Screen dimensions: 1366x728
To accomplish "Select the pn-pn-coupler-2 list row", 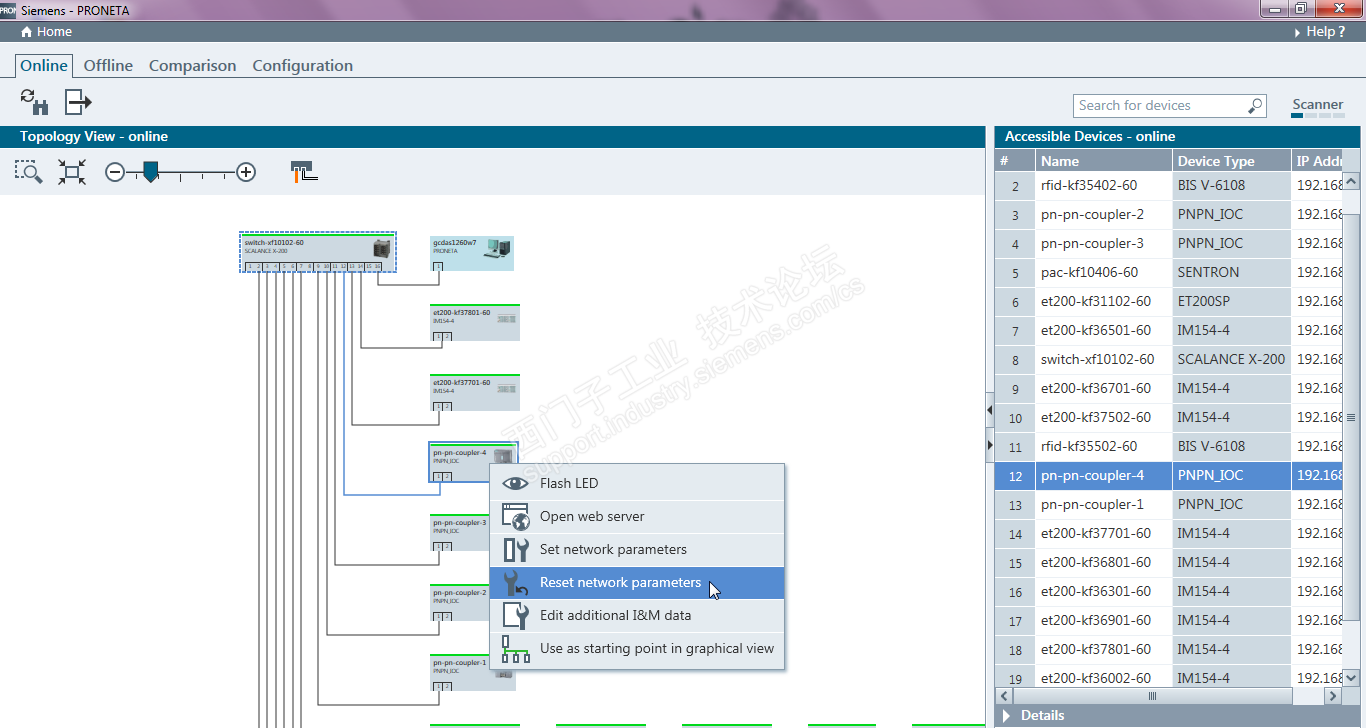I will pos(1168,215).
